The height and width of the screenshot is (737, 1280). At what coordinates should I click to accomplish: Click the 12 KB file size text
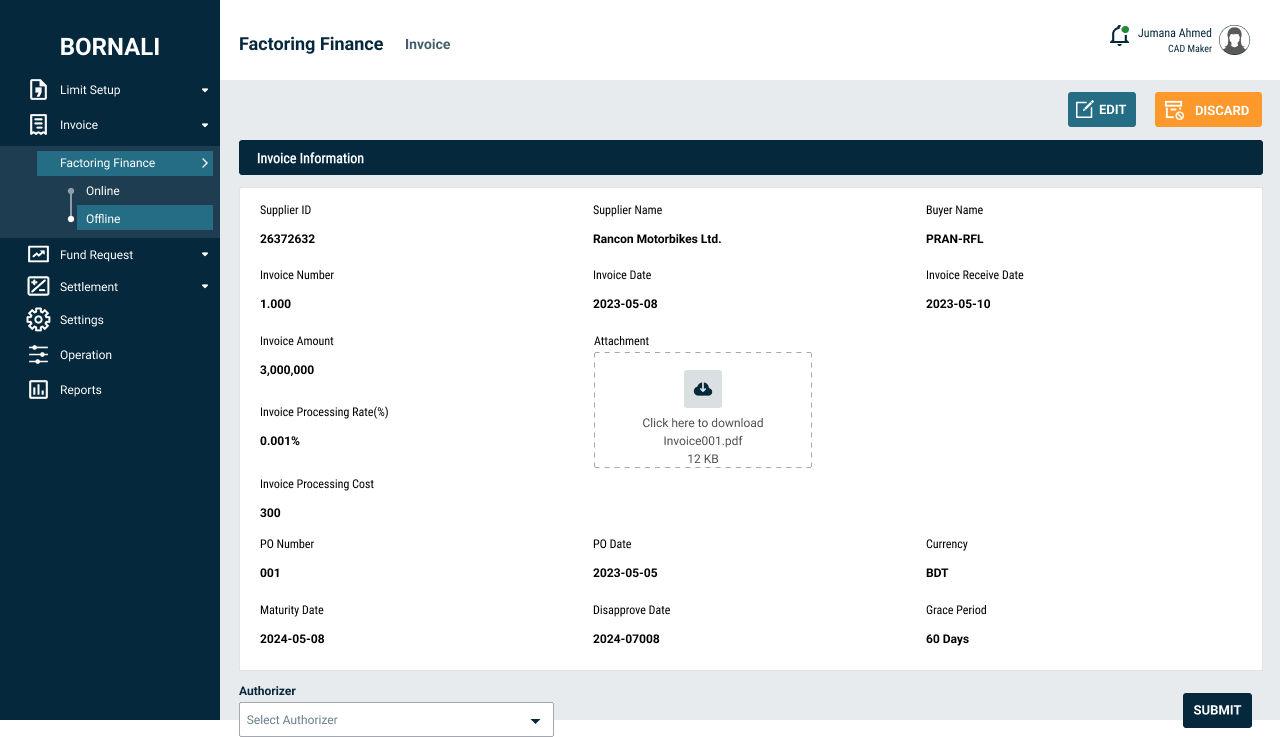pos(703,459)
